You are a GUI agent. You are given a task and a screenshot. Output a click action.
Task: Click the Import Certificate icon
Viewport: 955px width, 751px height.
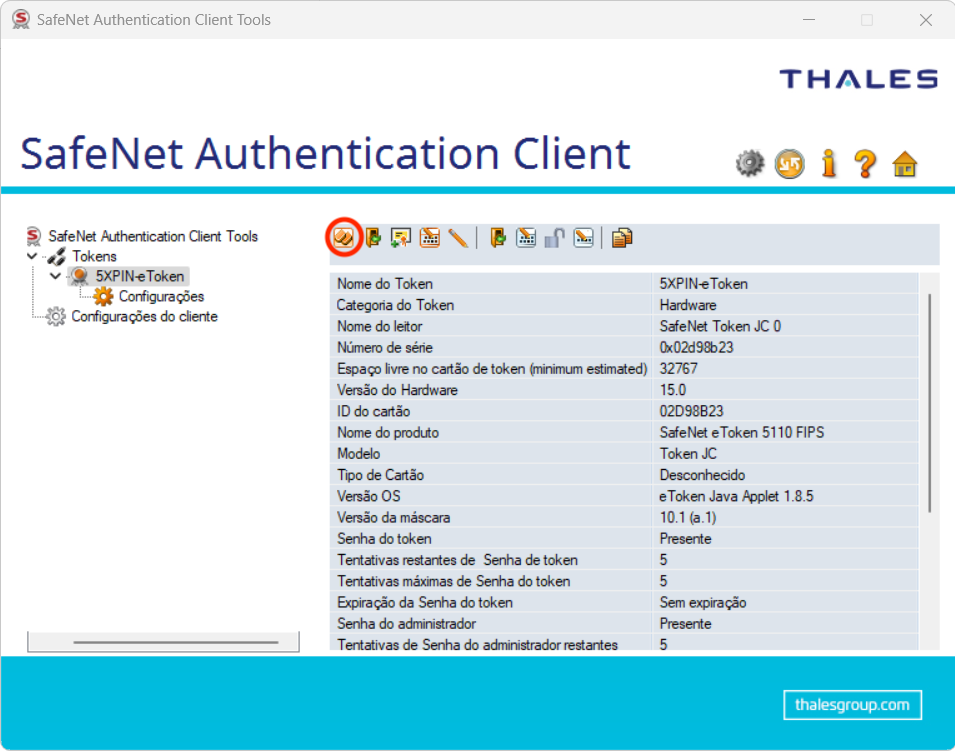click(x=401, y=237)
